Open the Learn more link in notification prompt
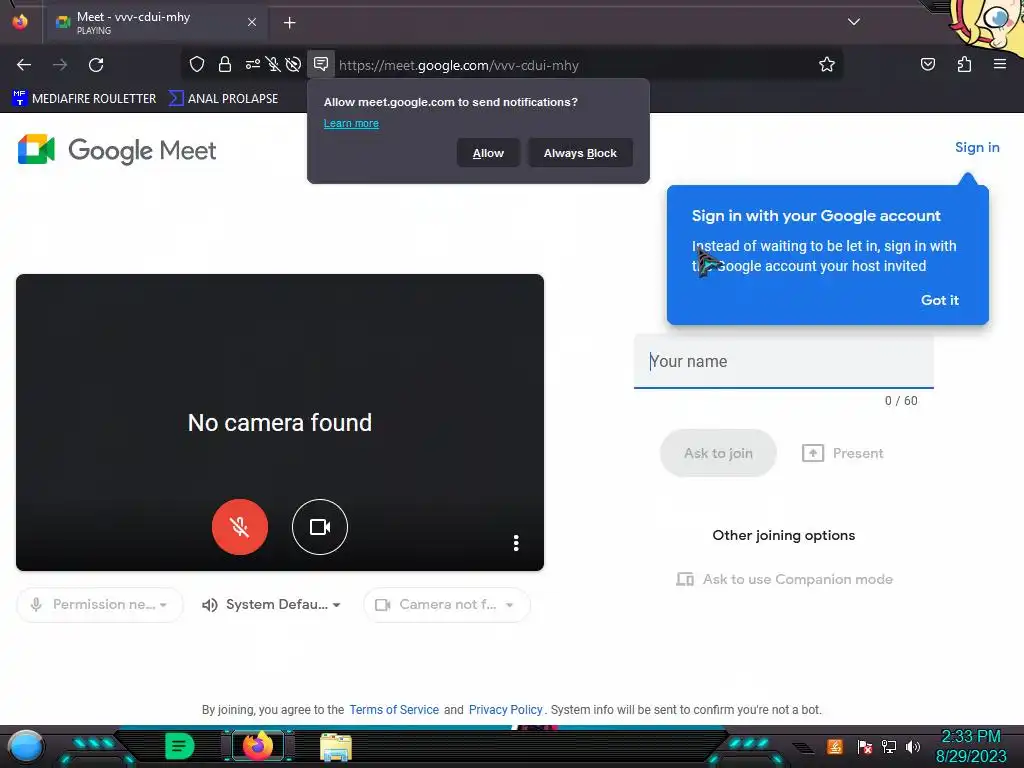The width and height of the screenshot is (1024, 768). click(351, 123)
